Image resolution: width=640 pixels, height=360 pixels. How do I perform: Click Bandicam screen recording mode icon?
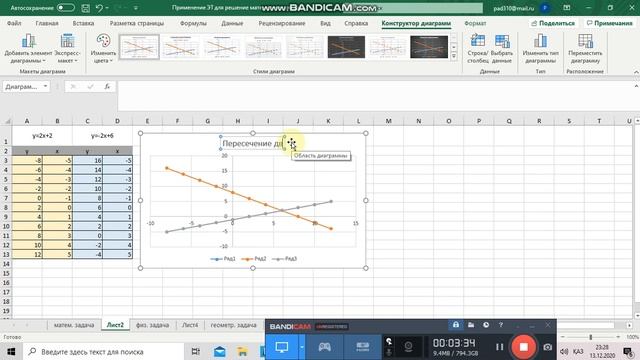pos(282,347)
